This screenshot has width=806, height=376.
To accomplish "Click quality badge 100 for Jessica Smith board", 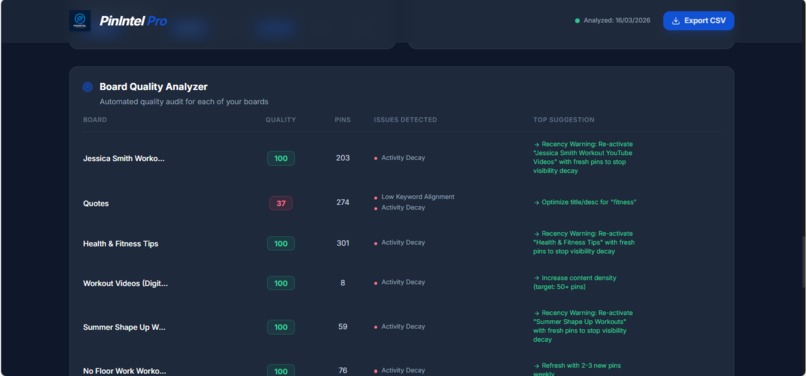I will click(281, 158).
